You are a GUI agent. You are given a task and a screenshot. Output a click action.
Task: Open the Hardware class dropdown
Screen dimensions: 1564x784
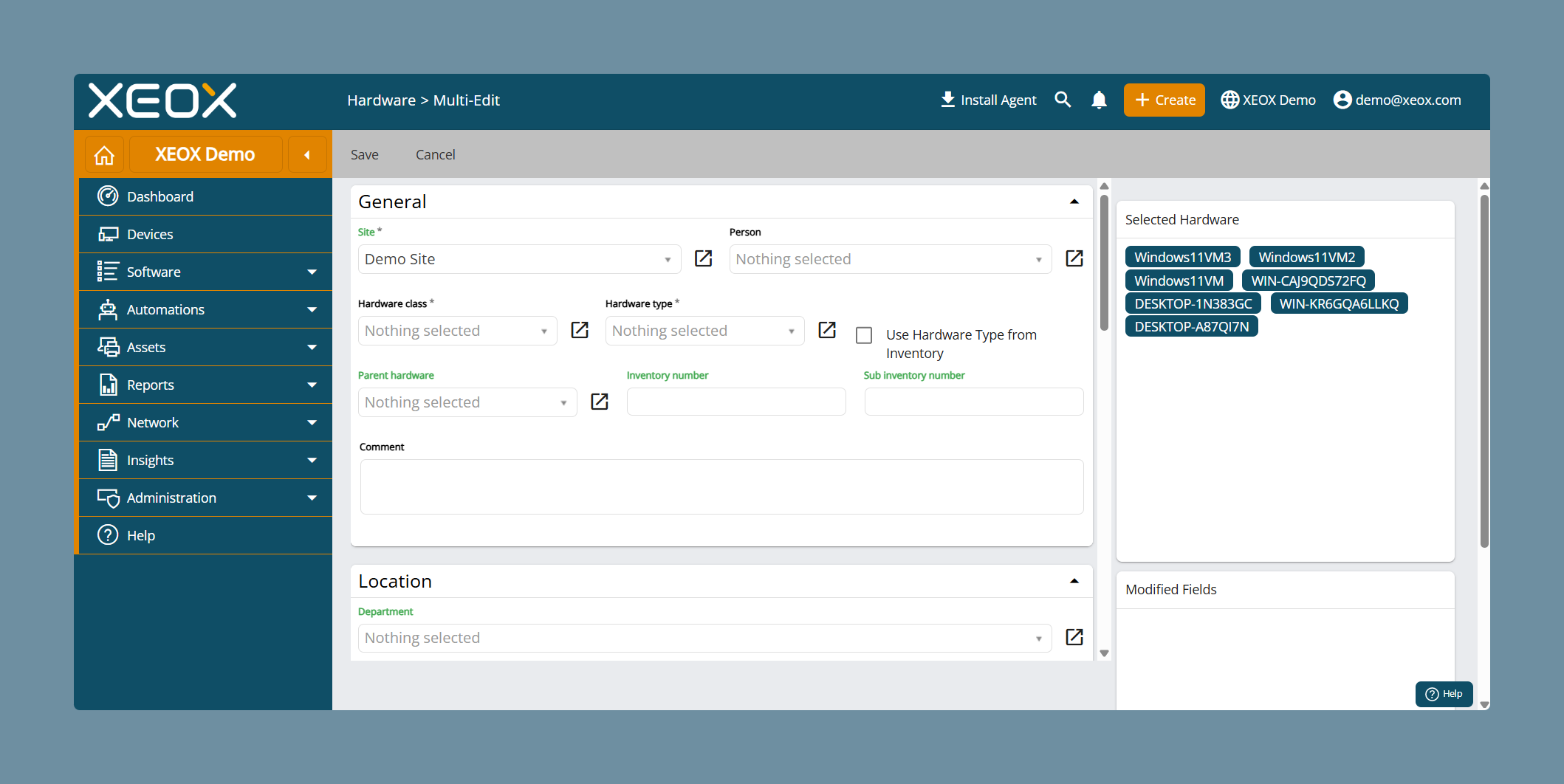point(457,331)
